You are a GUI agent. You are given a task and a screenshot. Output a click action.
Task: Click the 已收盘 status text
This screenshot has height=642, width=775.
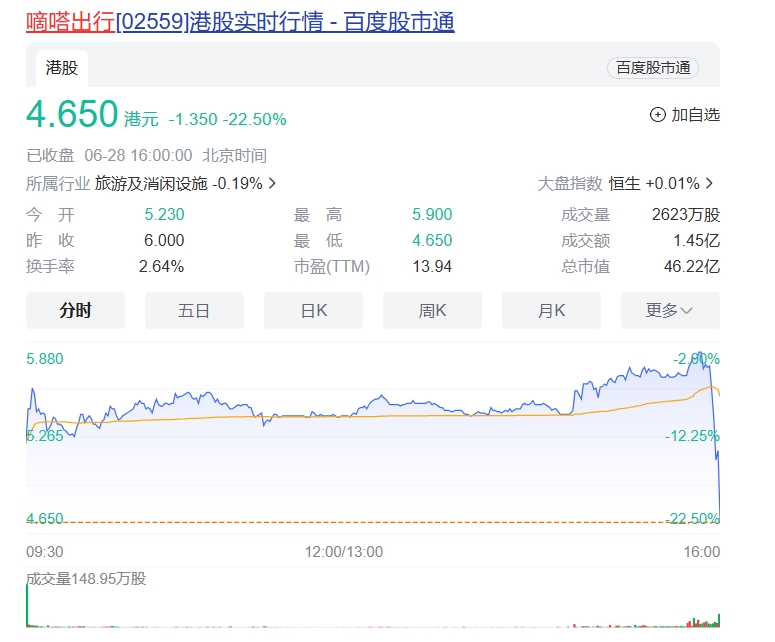(50, 156)
